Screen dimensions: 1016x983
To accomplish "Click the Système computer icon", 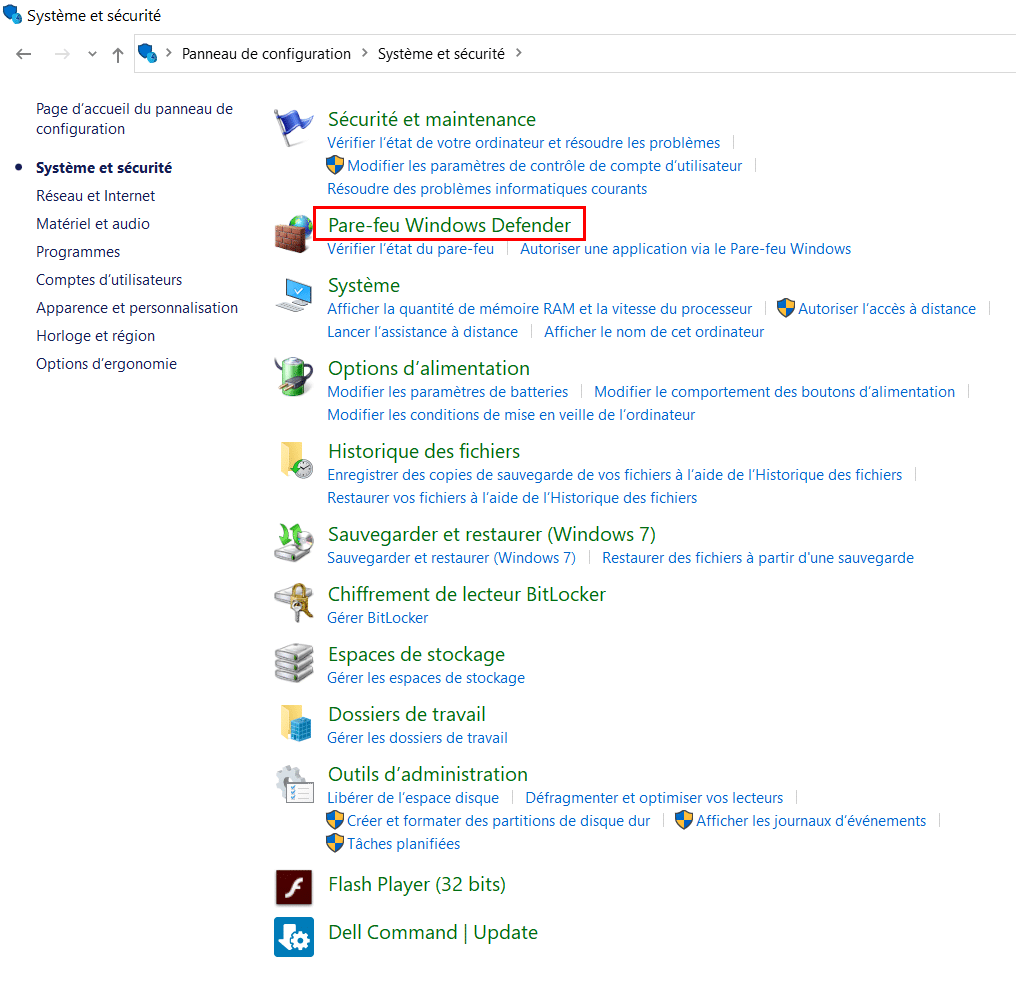I will pyautogui.click(x=294, y=295).
